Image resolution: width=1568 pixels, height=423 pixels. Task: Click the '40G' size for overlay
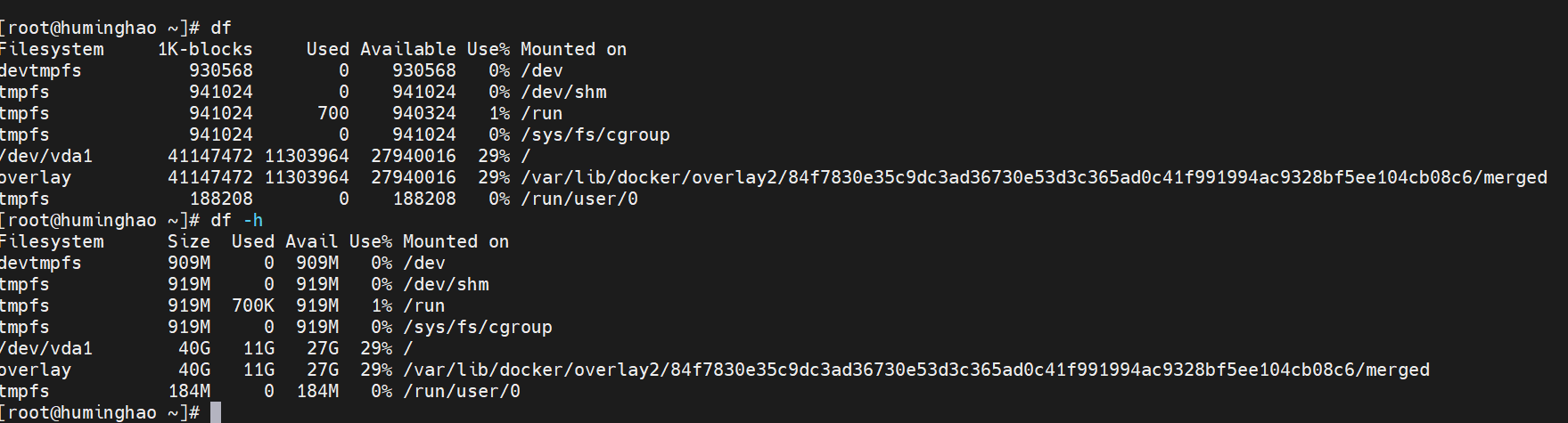[194, 370]
